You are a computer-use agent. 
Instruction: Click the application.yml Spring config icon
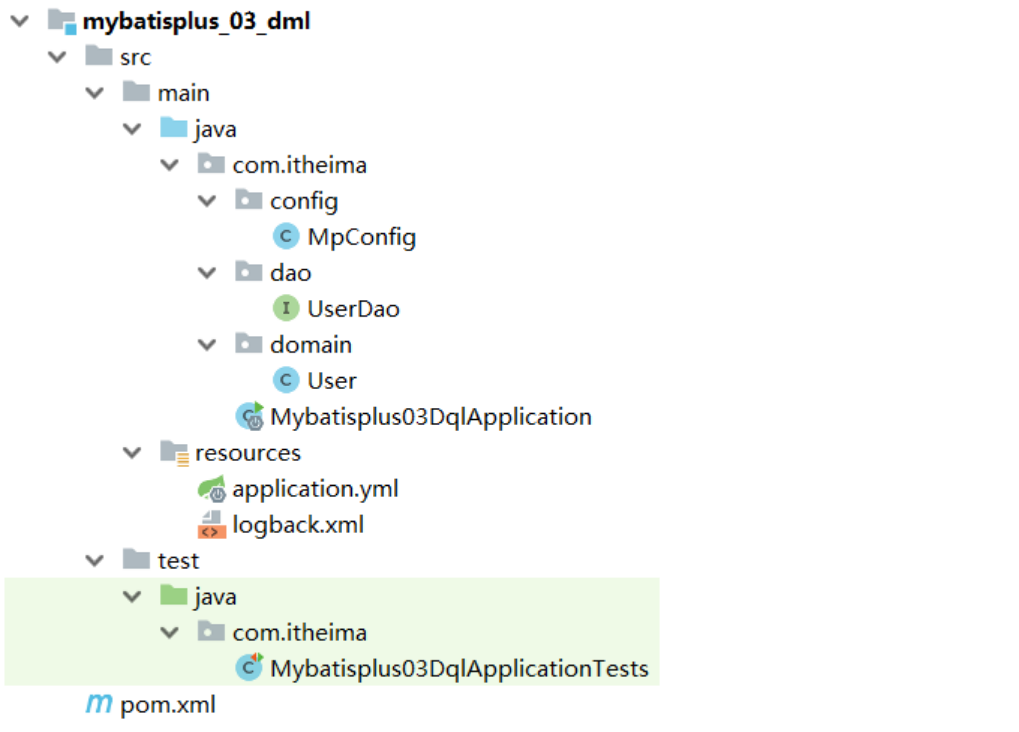[x=212, y=488]
